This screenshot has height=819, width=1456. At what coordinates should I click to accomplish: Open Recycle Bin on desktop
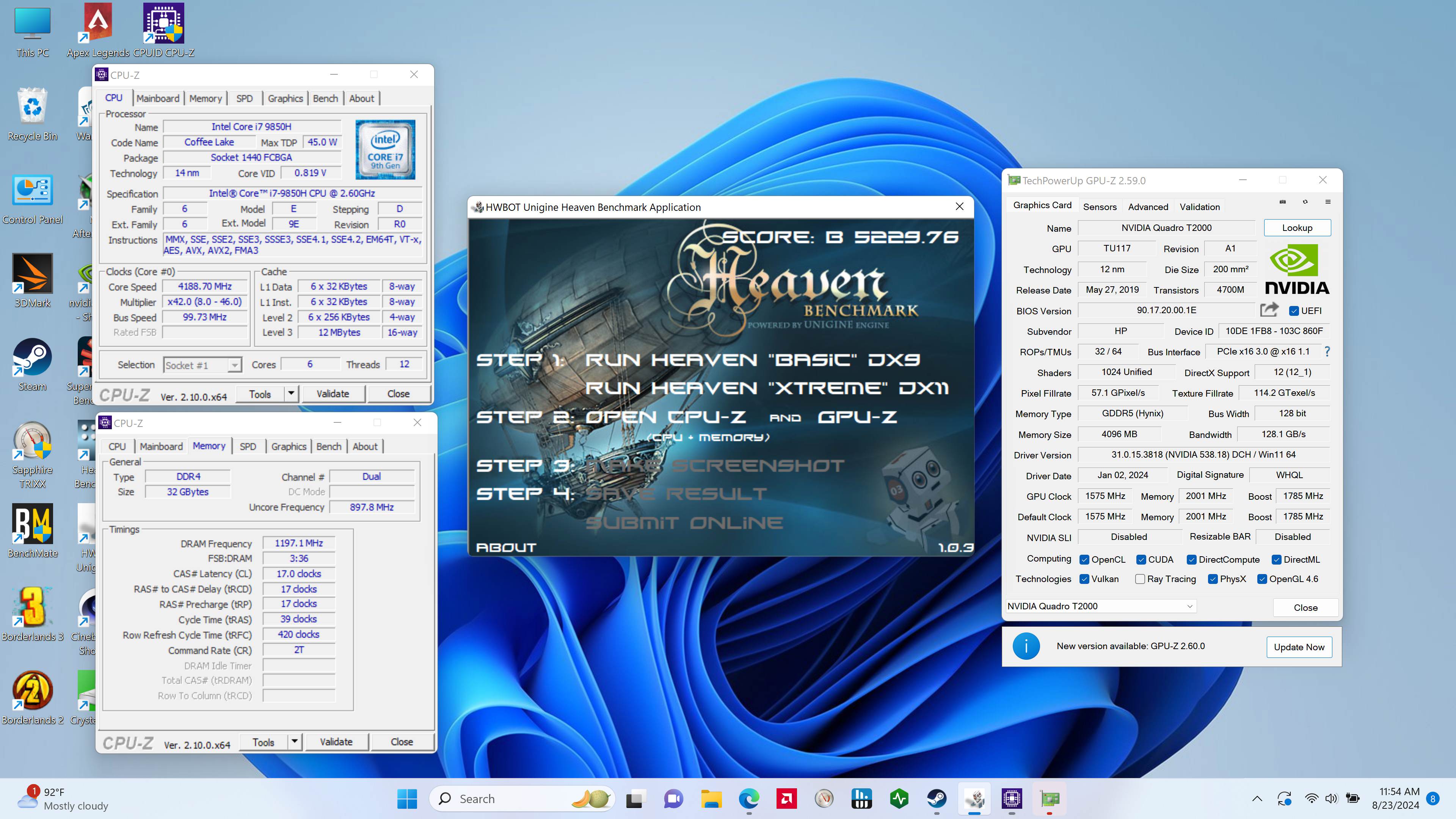(x=33, y=114)
